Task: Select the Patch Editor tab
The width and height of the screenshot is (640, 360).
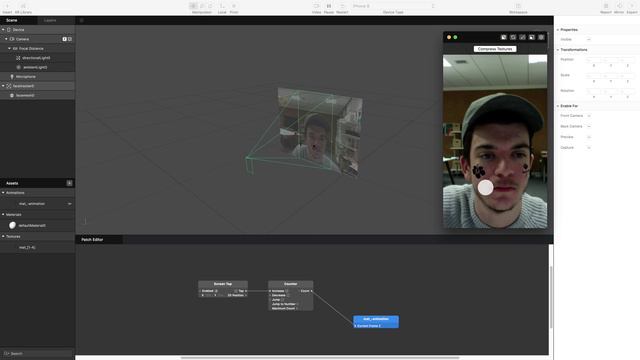Action: coord(92,240)
